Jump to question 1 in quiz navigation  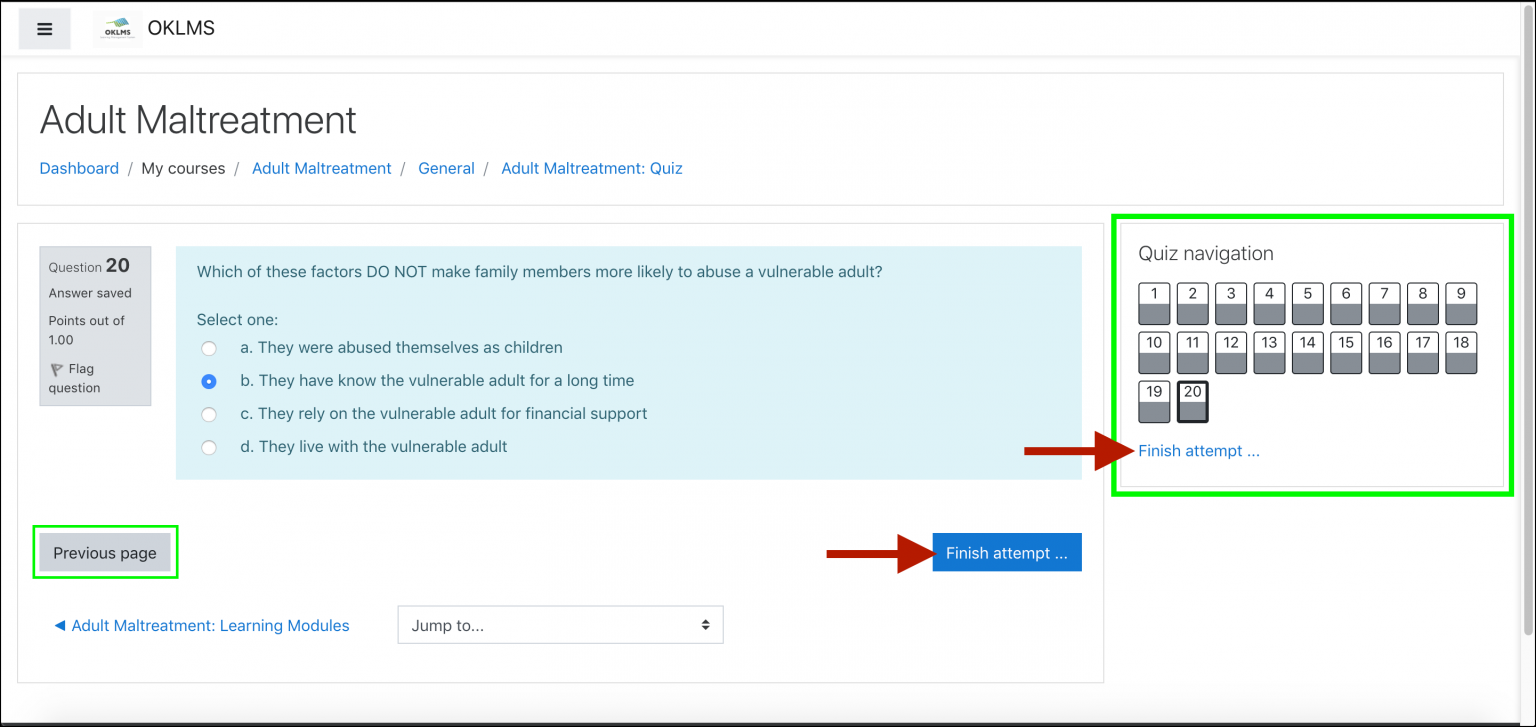pos(1154,304)
